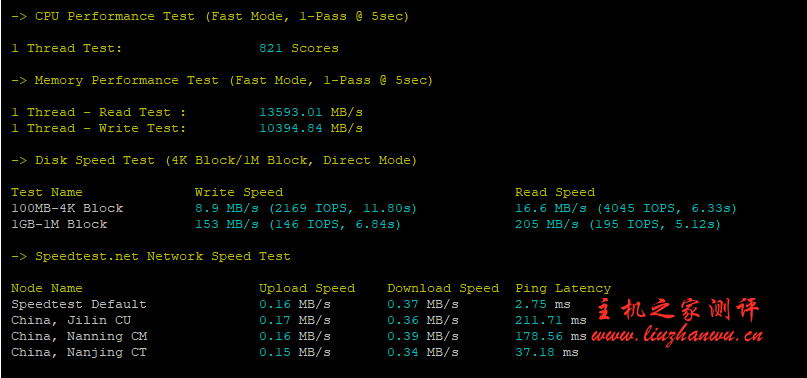807x378 pixels.
Task: Select the China, Nanning CM node
Action: tap(79, 336)
